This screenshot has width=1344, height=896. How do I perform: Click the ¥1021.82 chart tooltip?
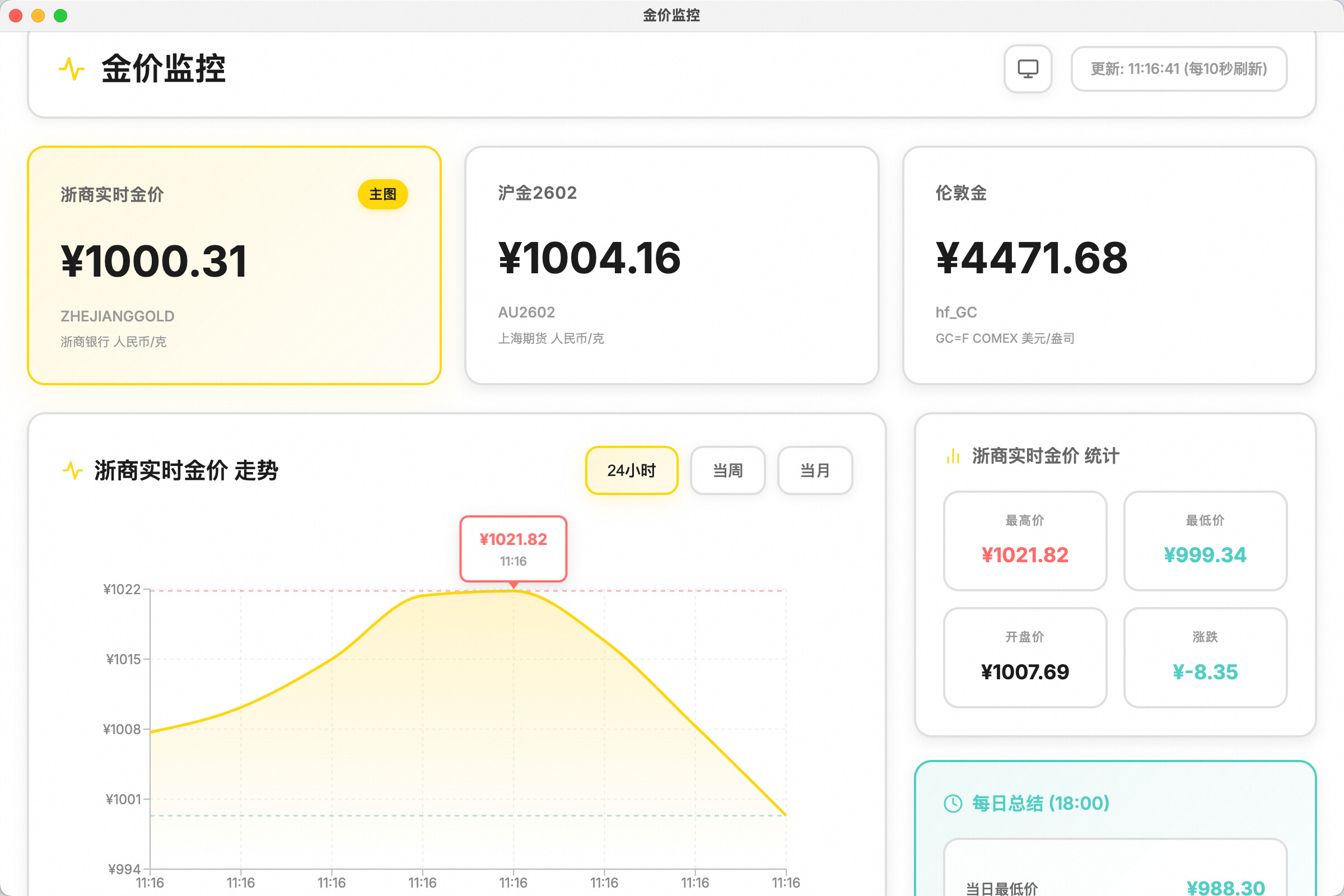(x=513, y=549)
